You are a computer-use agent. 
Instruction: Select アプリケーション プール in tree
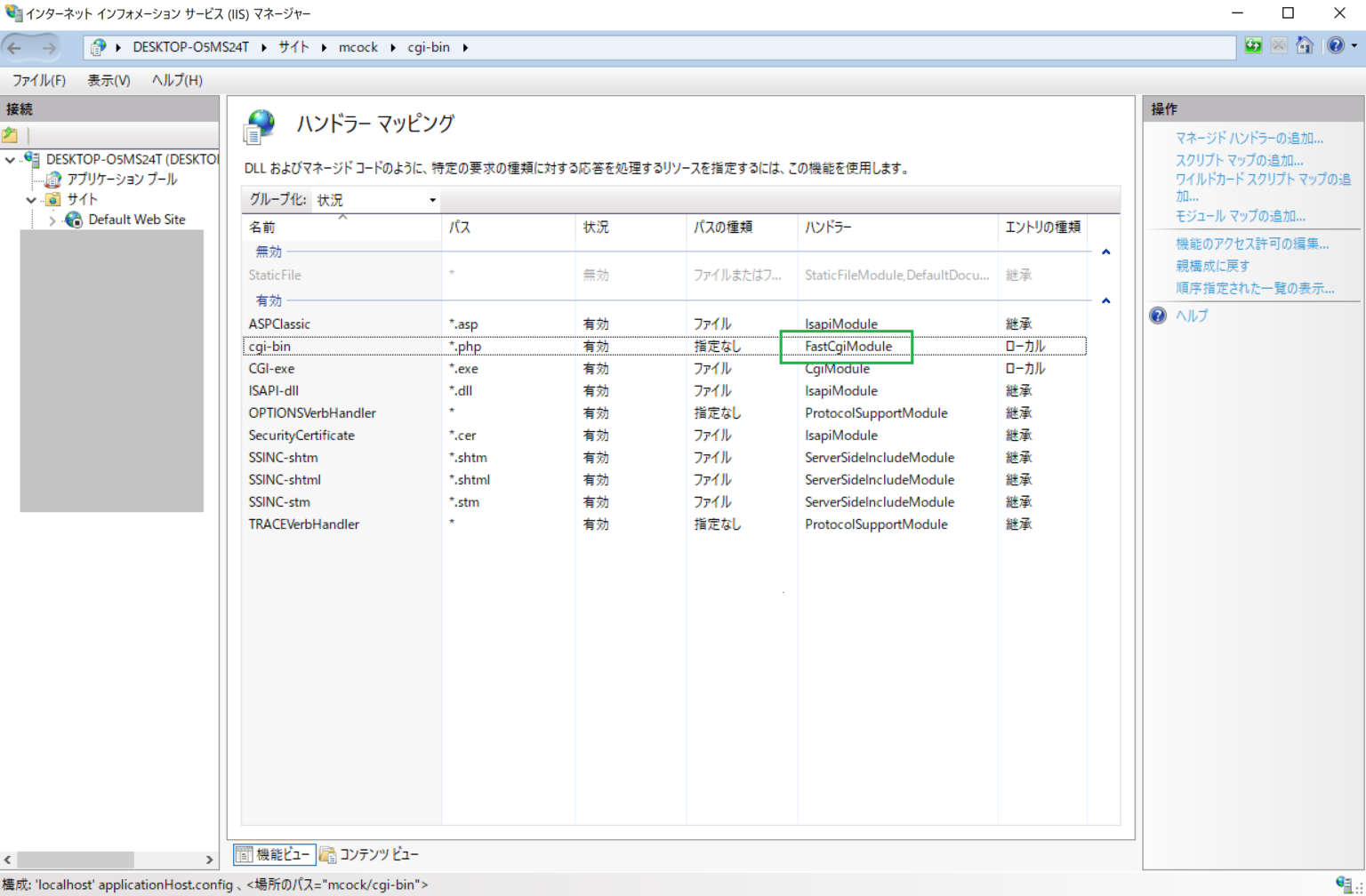tap(122, 180)
